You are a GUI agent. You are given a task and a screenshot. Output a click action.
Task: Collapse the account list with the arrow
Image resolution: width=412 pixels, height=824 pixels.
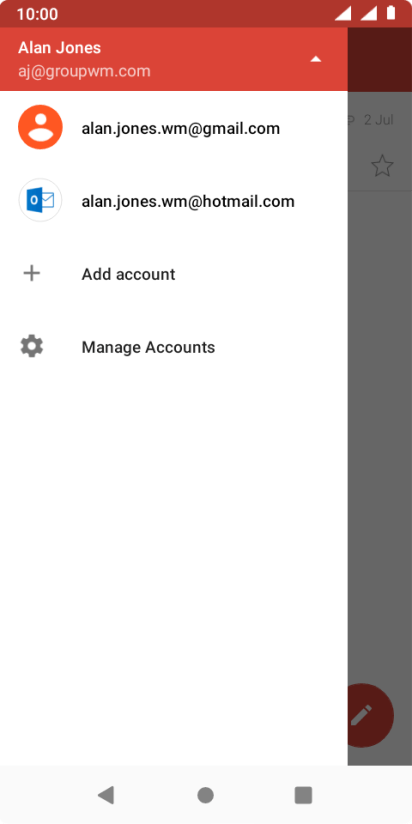[x=315, y=59]
